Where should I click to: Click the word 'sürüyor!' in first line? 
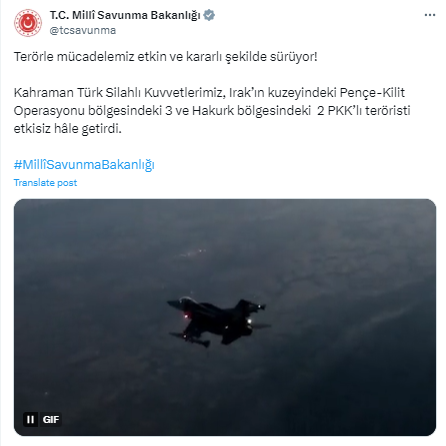tap(294, 57)
